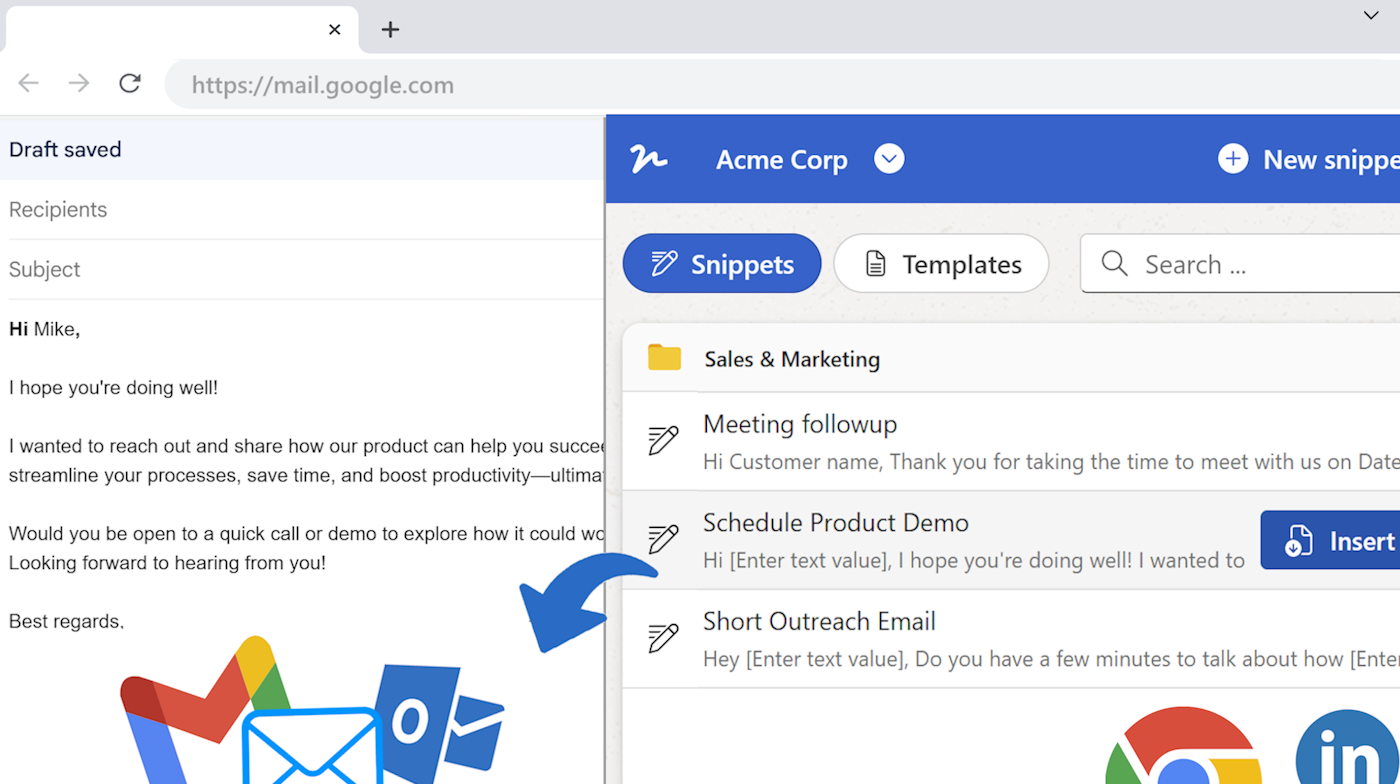Click the Meeting followup snippet icon
The width and height of the screenshot is (1400, 784).
[x=663, y=440]
